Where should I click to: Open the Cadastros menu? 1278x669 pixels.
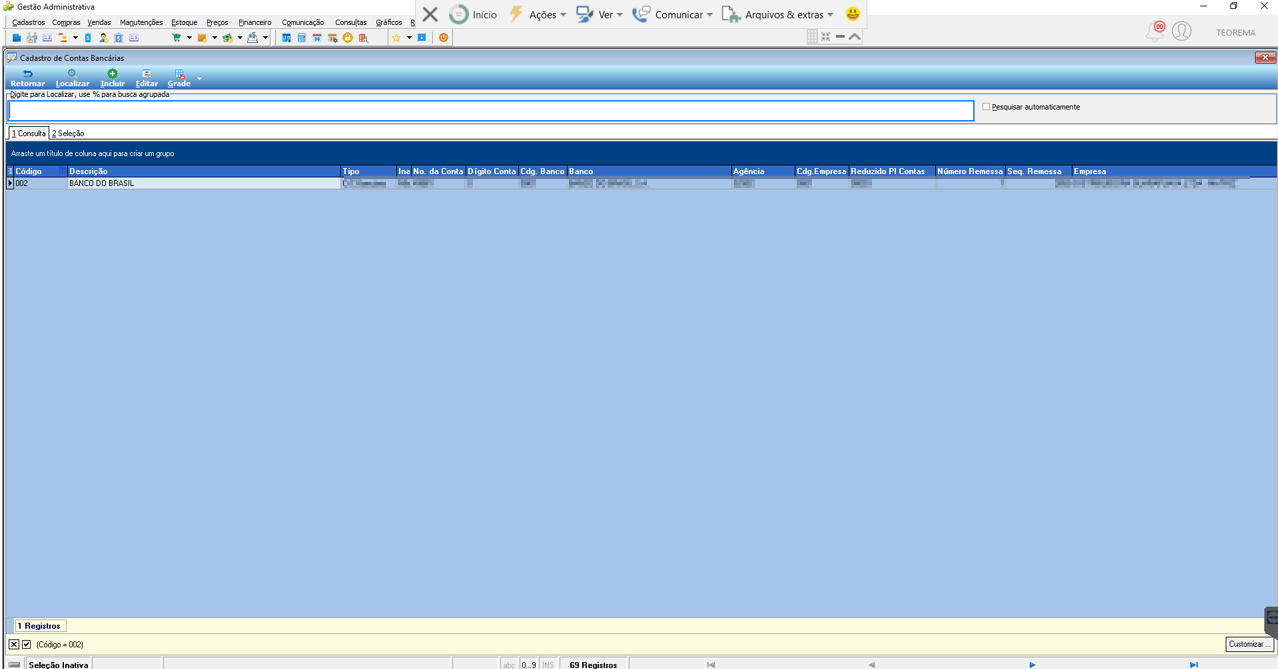(x=28, y=22)
